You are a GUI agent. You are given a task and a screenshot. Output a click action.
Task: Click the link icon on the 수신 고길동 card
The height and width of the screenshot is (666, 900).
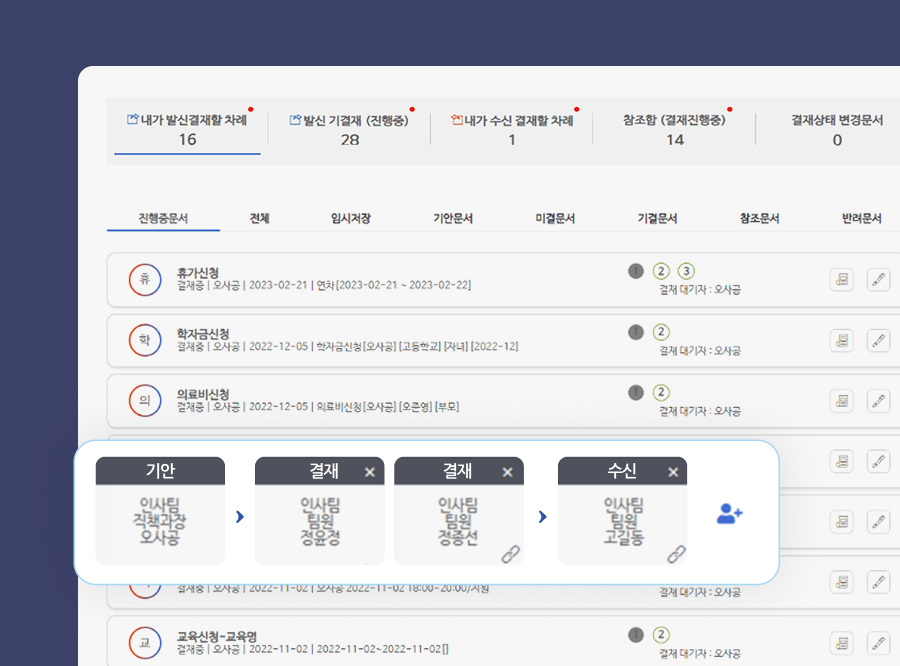point(676,556)
